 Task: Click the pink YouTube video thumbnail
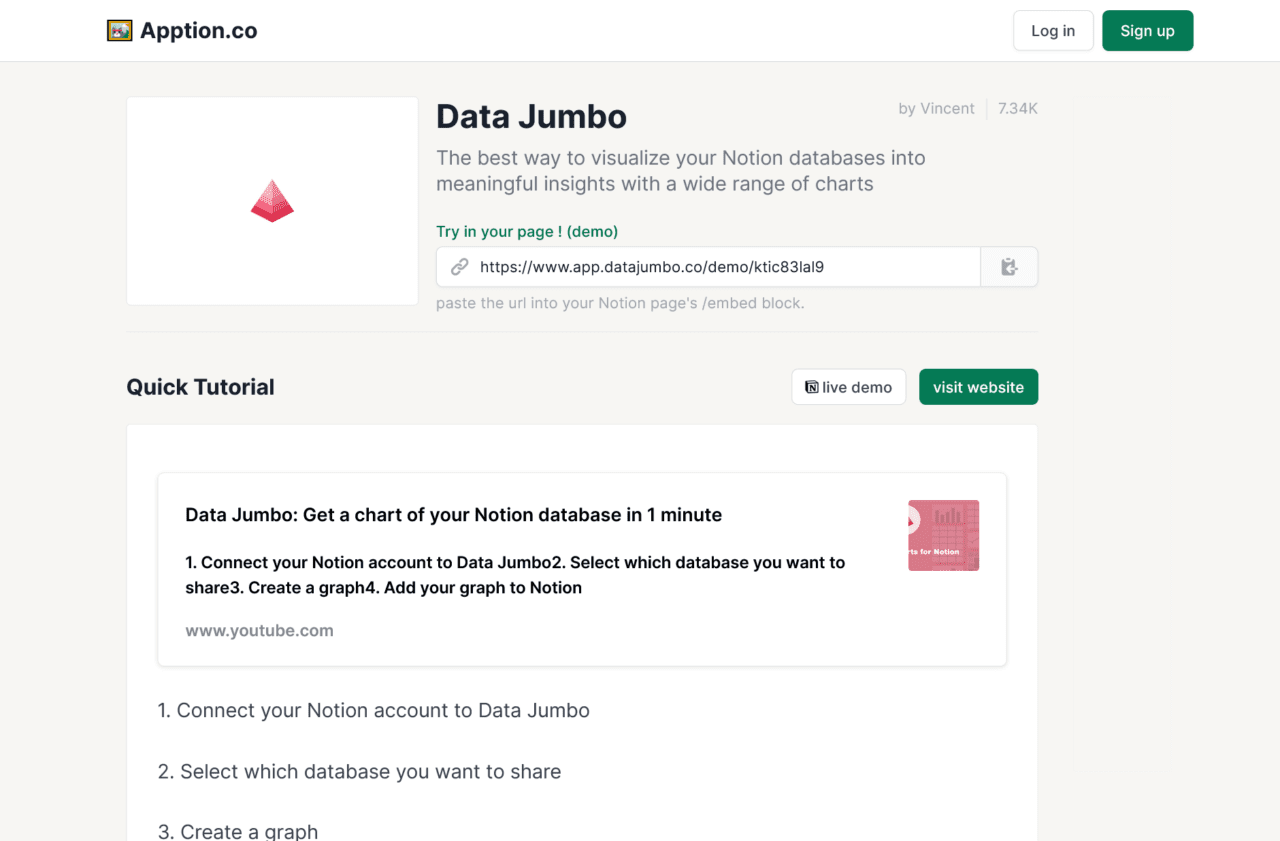[943, 535]
